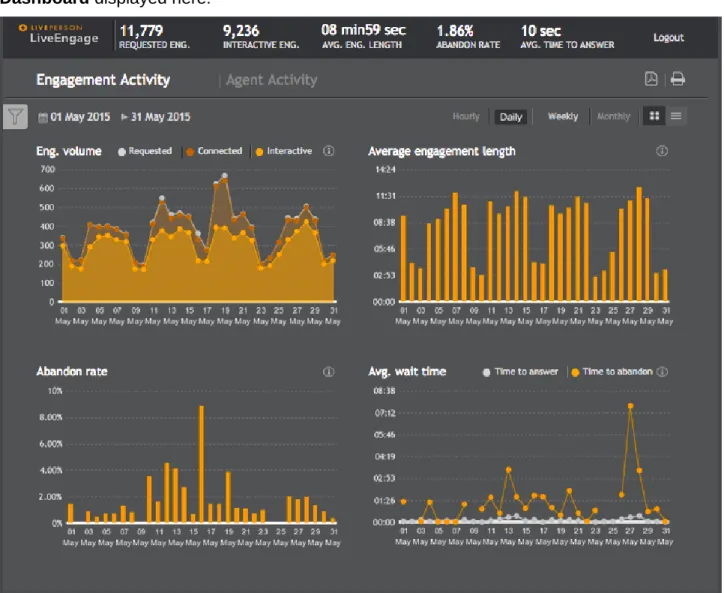Image resolution: width=724 pixels, height=593 pixels.
Task: Click the Abandon rate chart title
Action: (x=72, y=372)
